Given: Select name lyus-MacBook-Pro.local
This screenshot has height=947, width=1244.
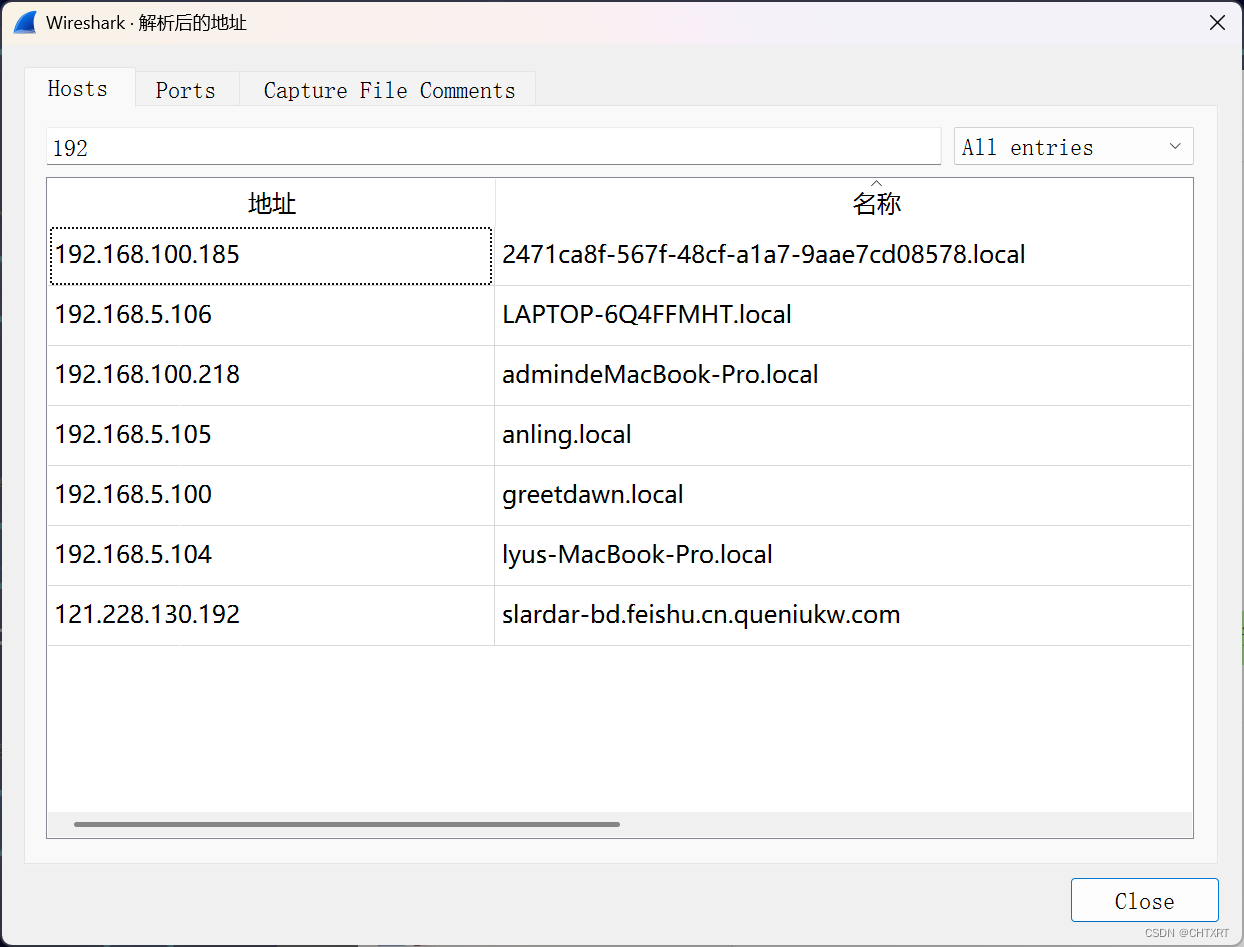Looking at the screenshot, I should click(x=843, y=556).
